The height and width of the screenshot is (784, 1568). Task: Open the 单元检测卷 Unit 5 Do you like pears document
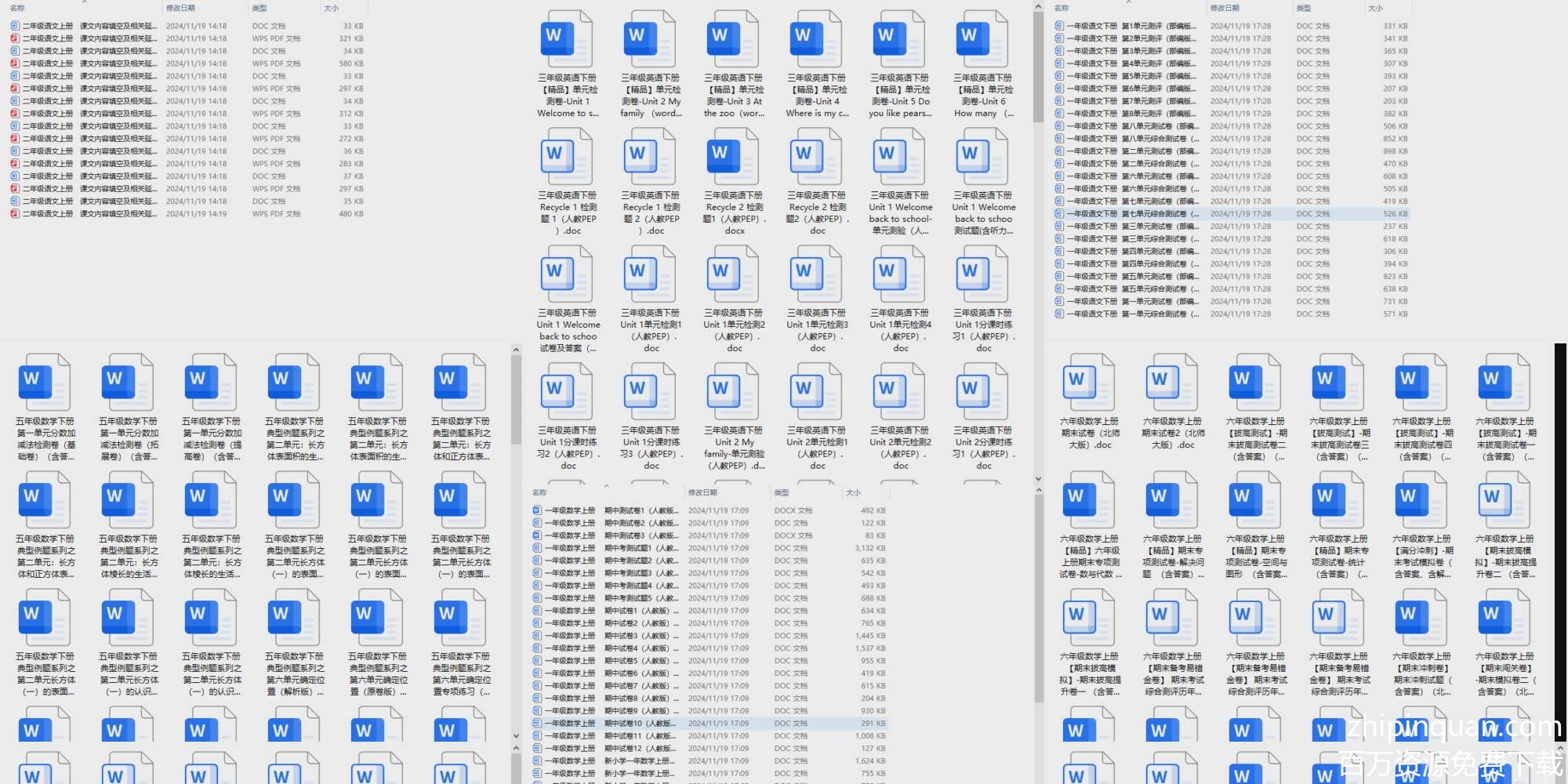click(x=900, y=39)
